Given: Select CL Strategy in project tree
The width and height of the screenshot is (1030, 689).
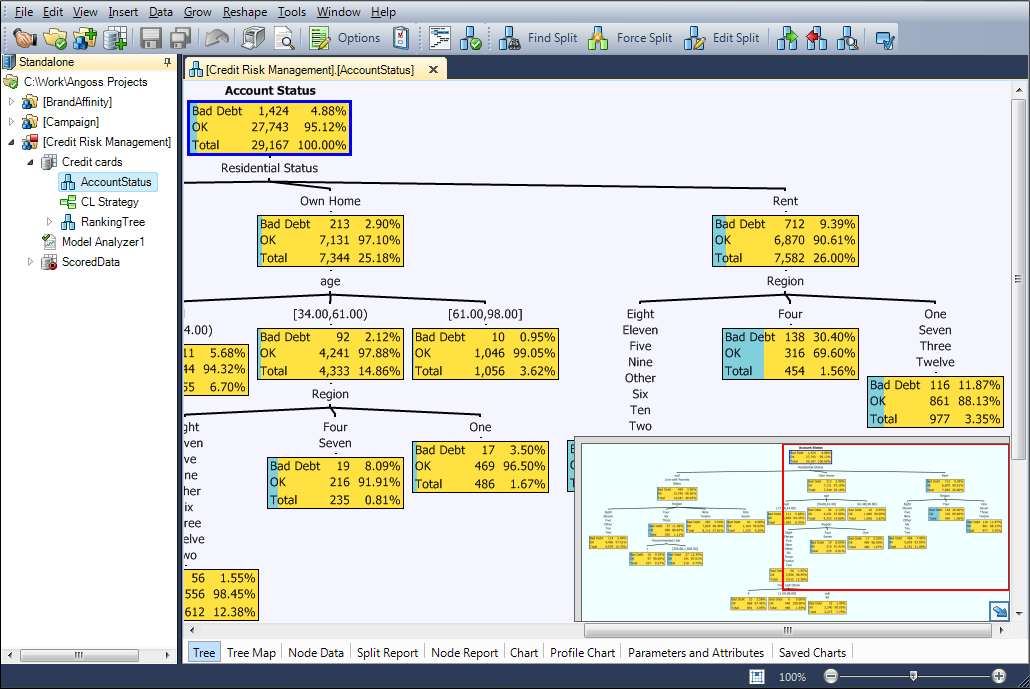Looking at the screenshot, I should click(x=109, y=202).
